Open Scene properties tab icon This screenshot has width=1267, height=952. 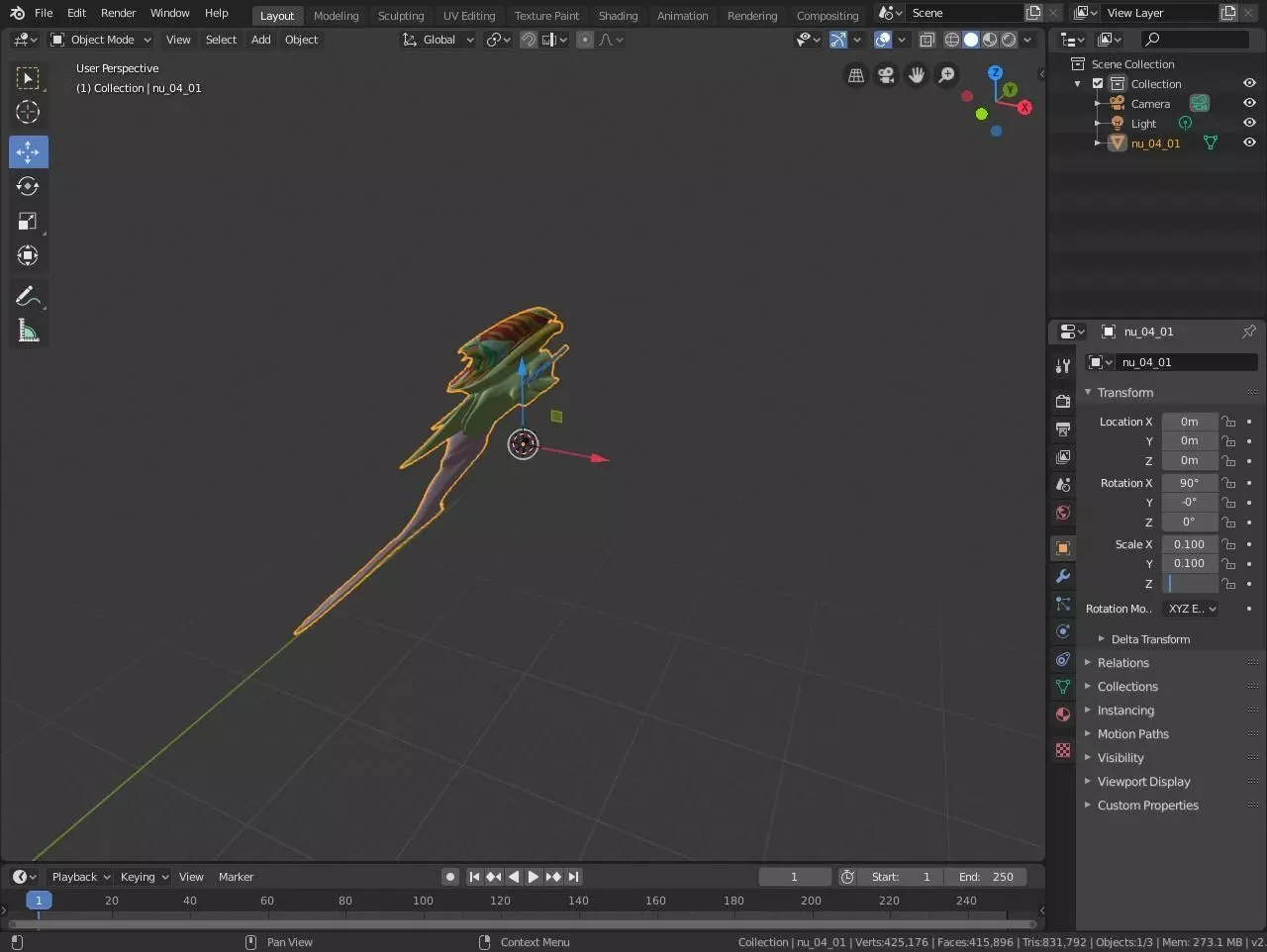click(x=1063, y=485)
